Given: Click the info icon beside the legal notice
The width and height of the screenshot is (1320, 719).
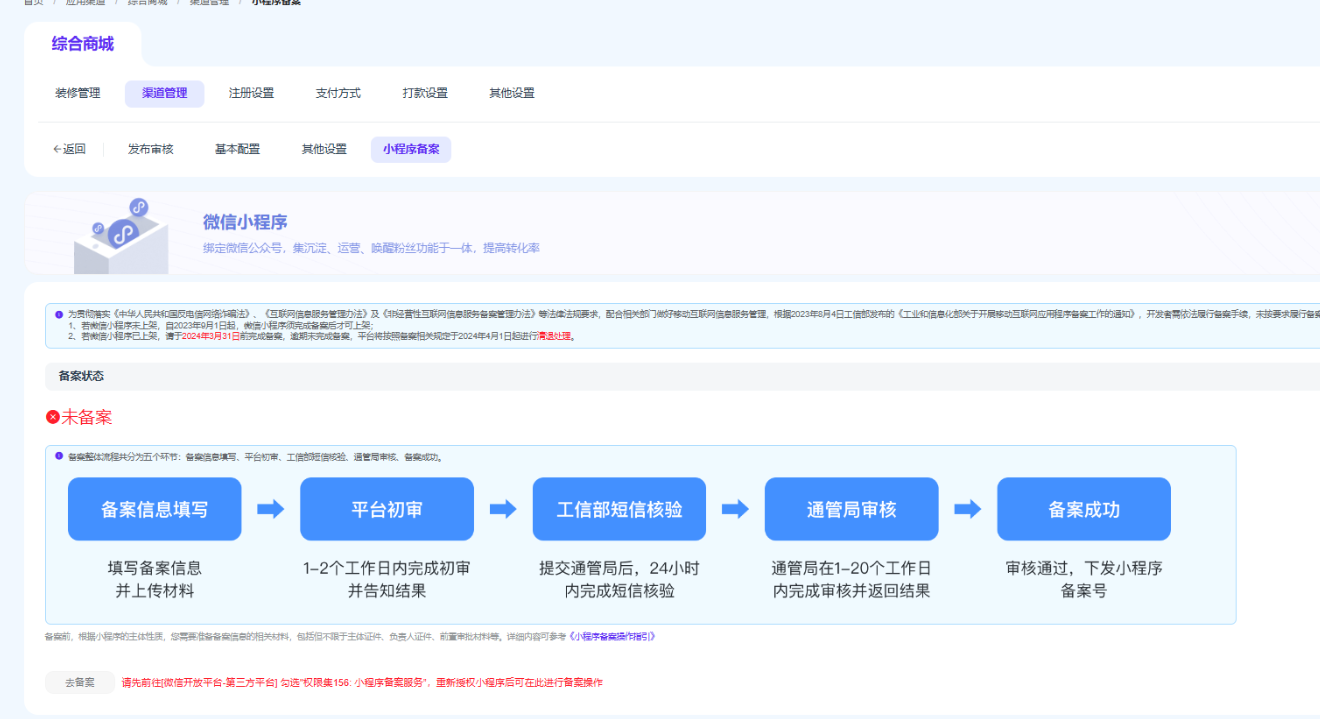Looking at the screenshot, I should click(59, 314).
